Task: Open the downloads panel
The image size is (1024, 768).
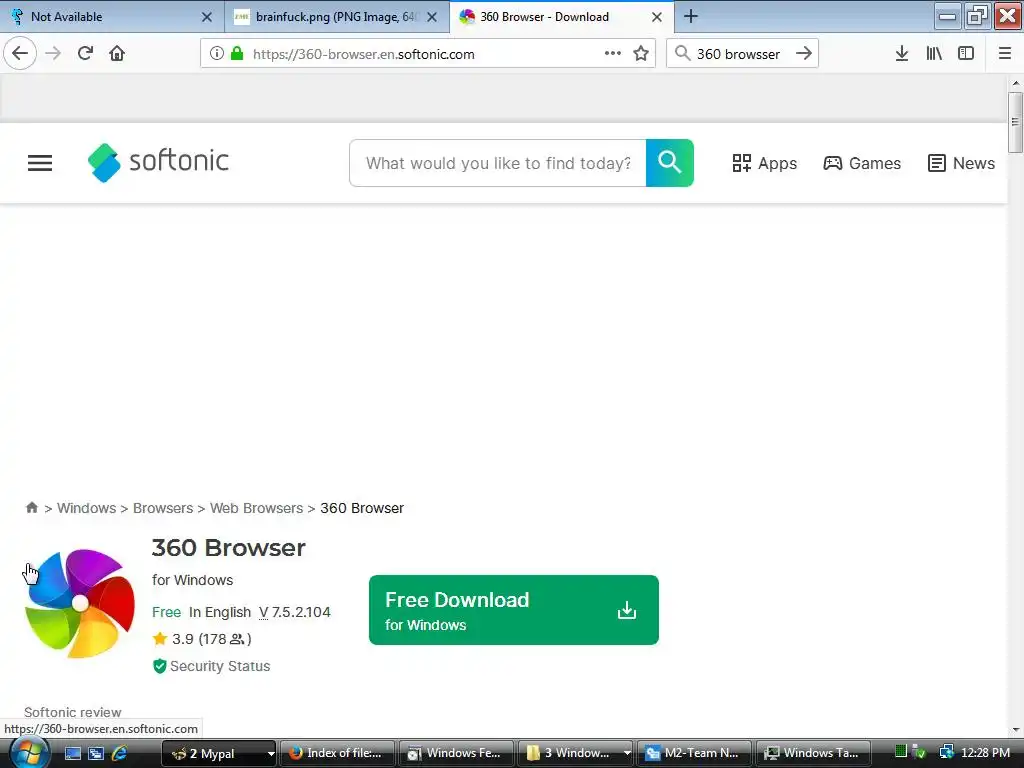Action: point(902,54)
